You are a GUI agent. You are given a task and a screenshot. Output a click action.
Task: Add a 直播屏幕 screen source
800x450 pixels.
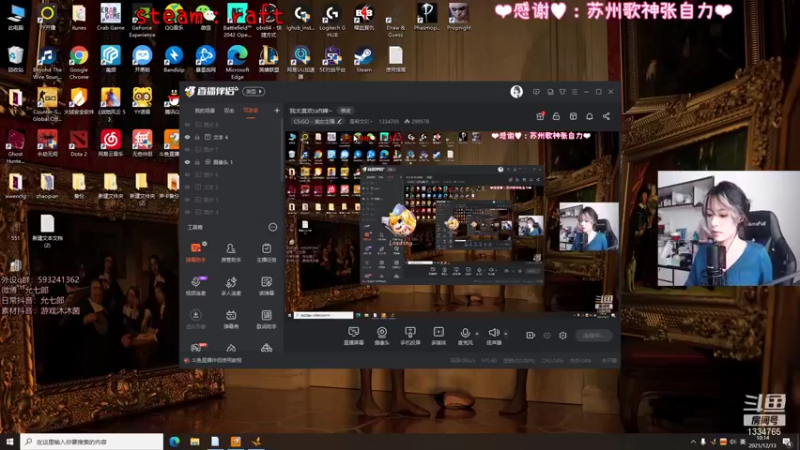point(354,336)
